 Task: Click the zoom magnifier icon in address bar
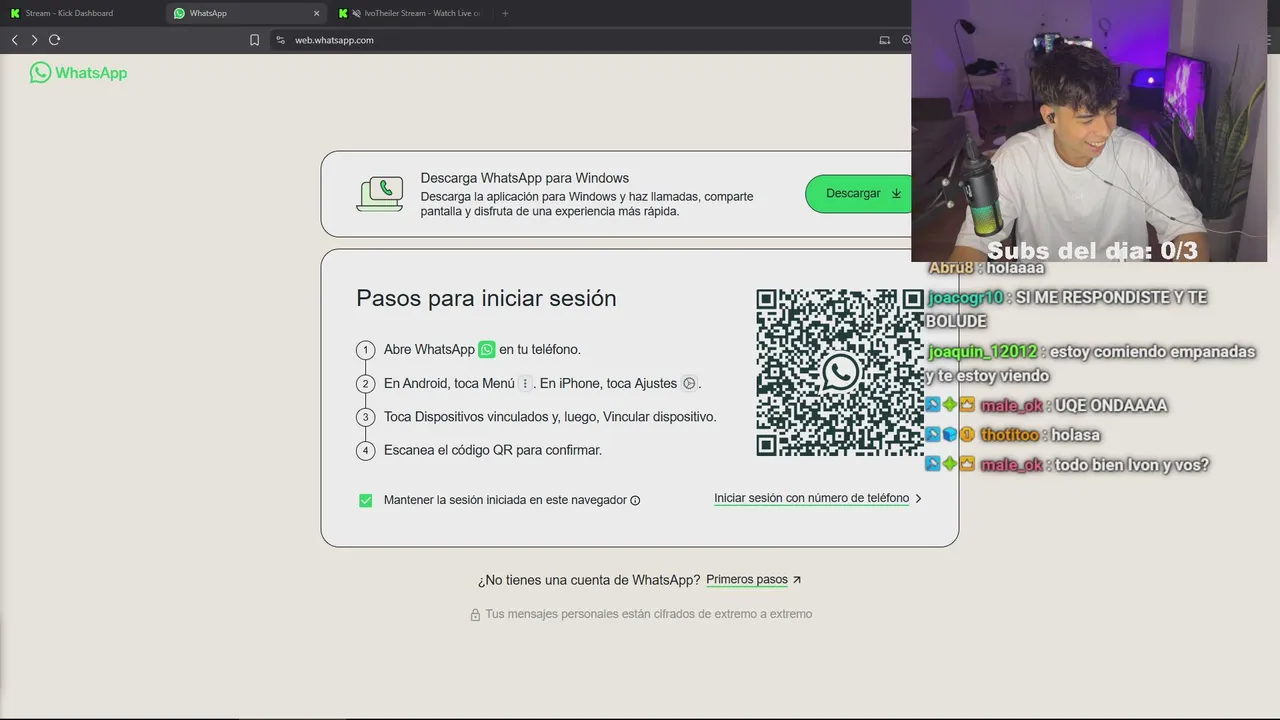coord(906,40)
